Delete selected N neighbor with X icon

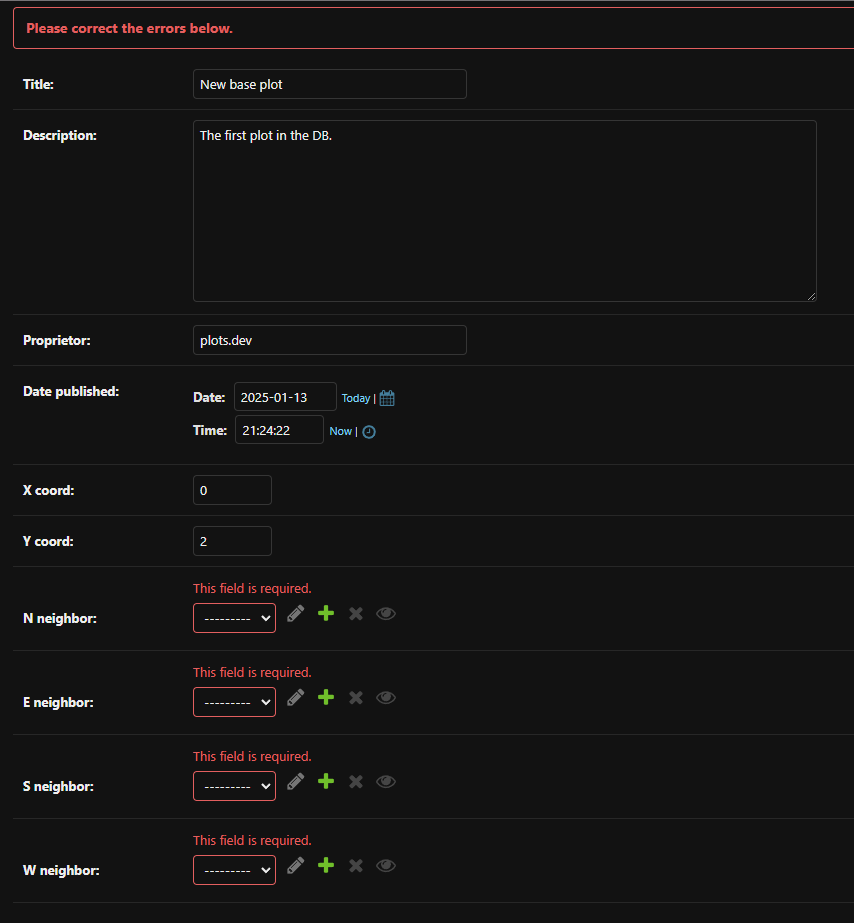pos(355,614)
